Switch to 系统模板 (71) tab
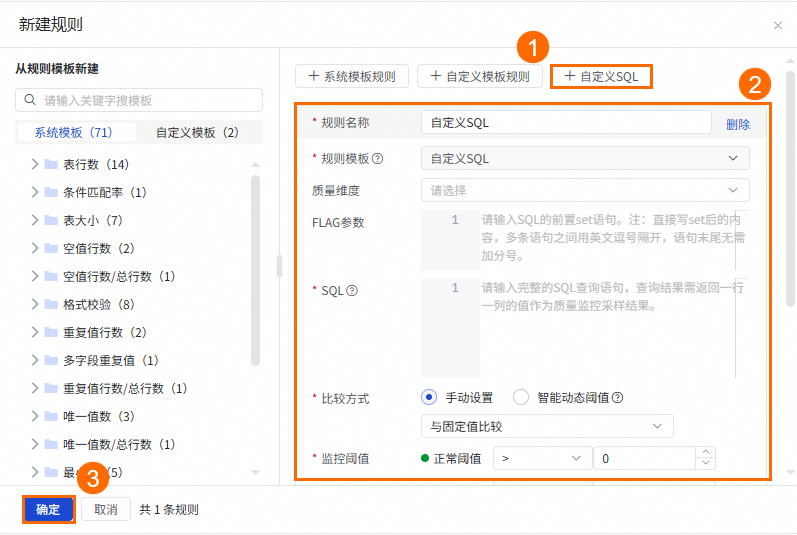 [73, 133]
